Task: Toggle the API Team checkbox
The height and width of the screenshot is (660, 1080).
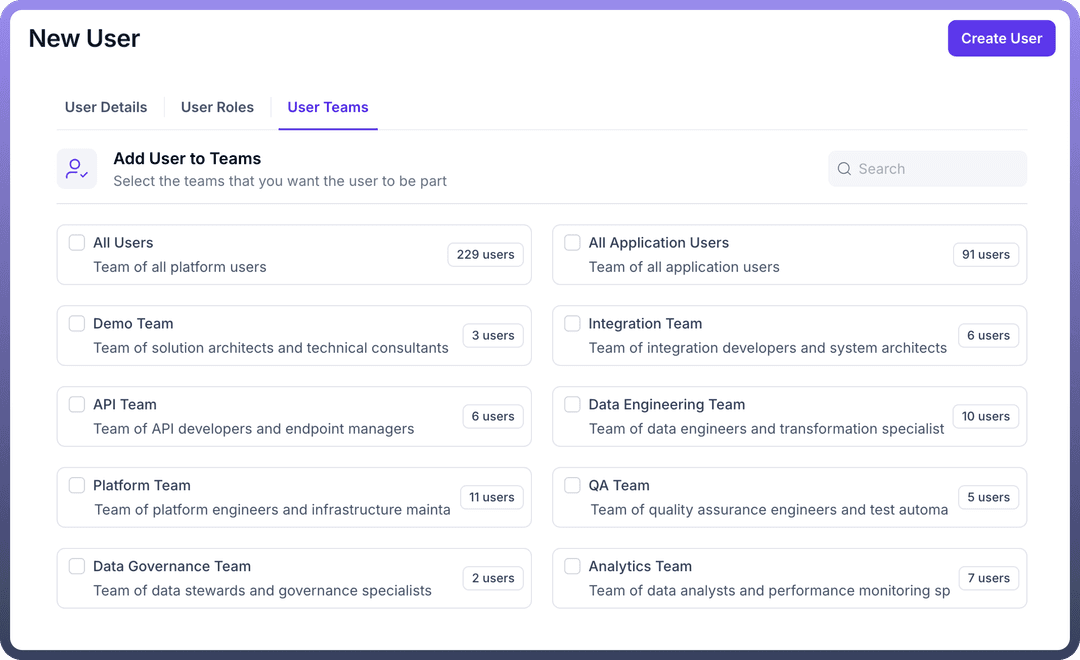Action: coord(77,405)
